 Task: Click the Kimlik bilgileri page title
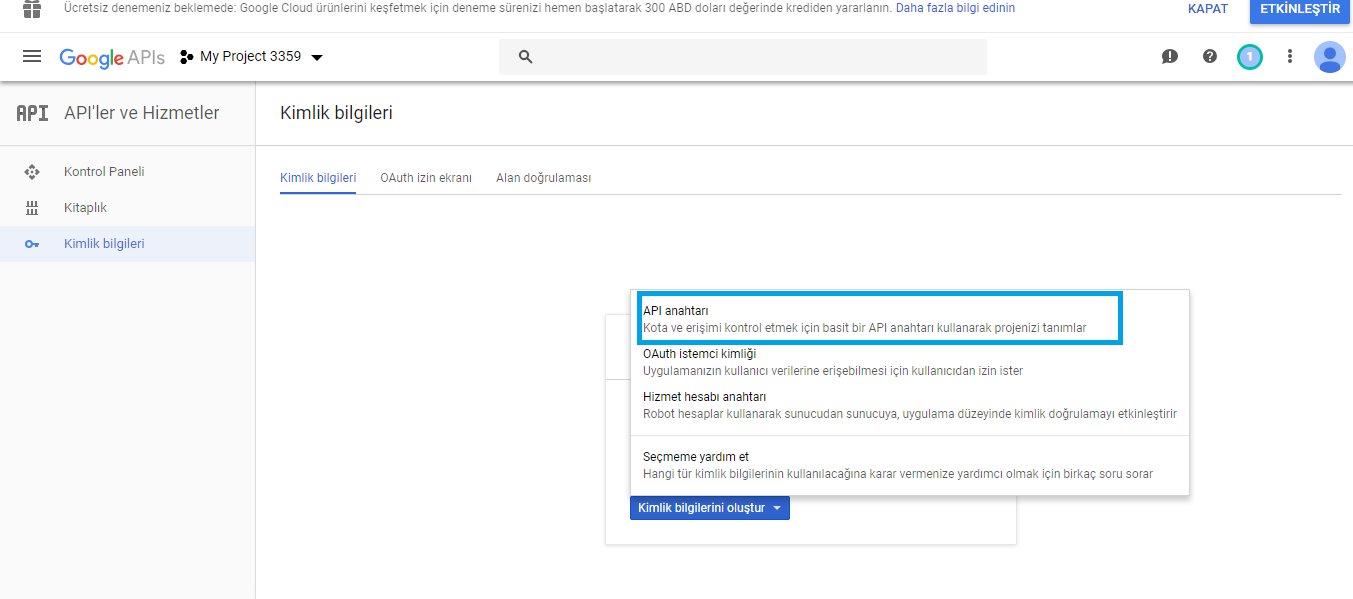[x=336, y=113]
